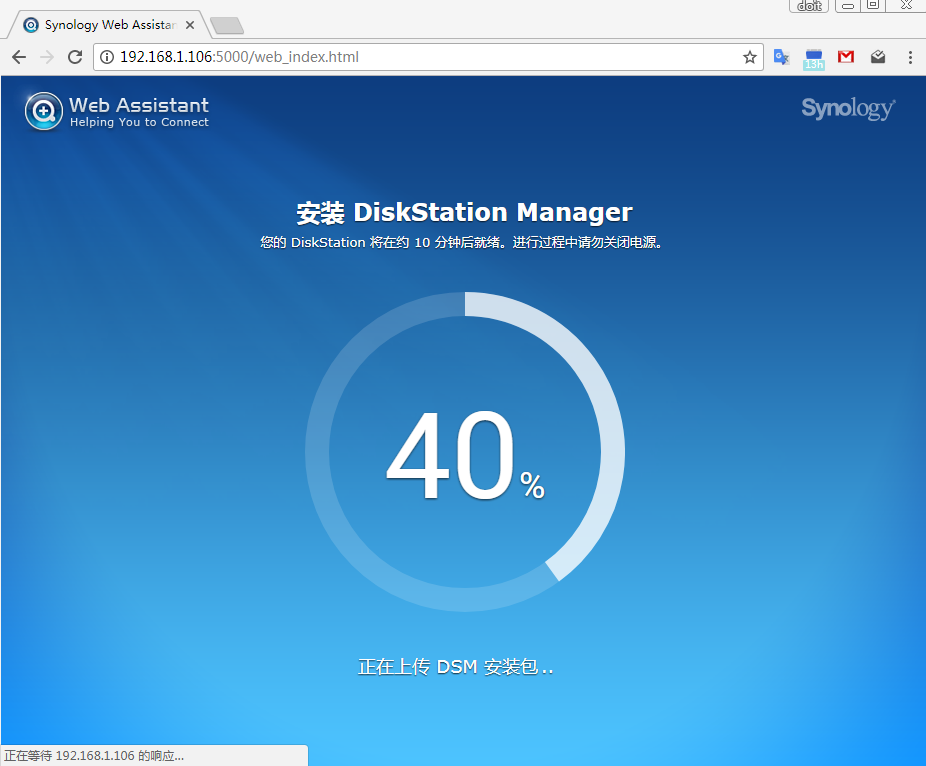
Task: Bookmark this page with the star icon
Action: (750, 57)
